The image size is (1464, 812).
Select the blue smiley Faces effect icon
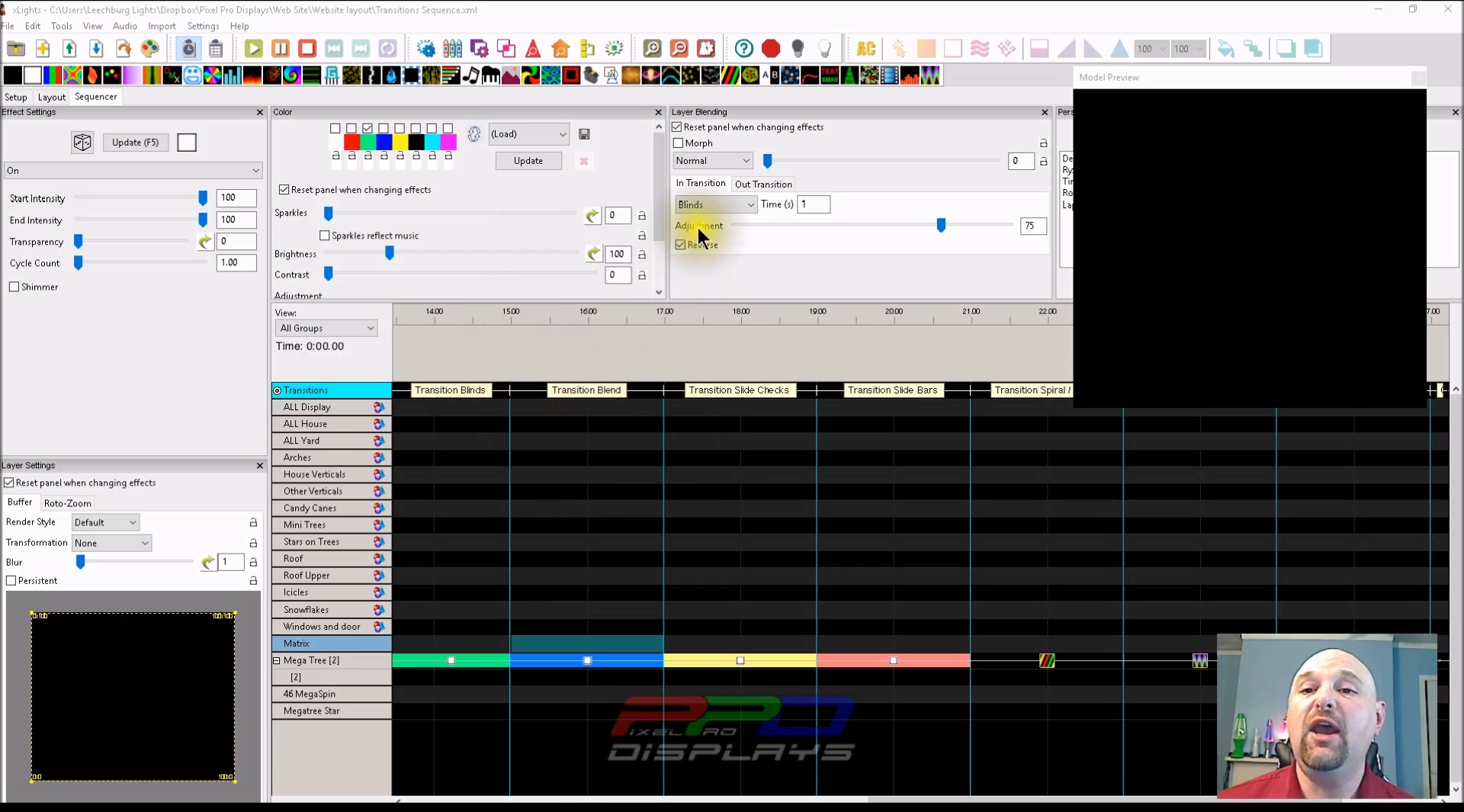[x=192, y=75]
